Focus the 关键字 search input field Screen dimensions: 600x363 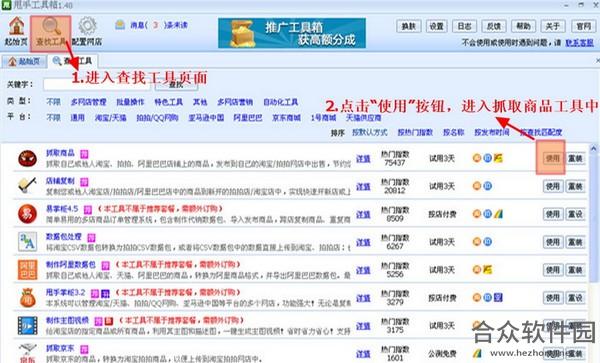(x=98, y=85)
